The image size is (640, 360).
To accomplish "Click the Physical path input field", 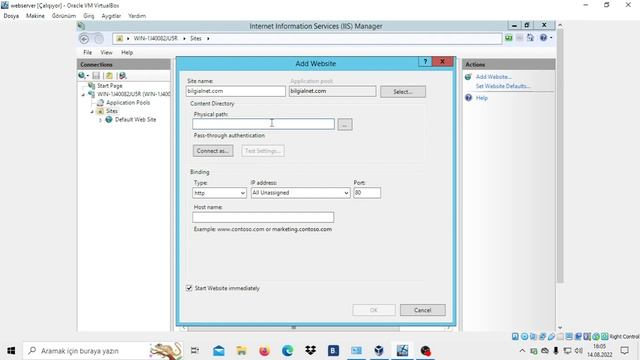I will [263, 124].
